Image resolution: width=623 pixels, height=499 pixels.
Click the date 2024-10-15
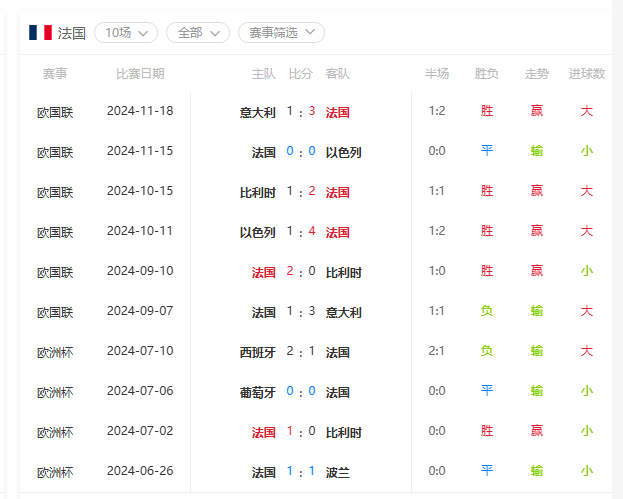(x=140, y=191)
